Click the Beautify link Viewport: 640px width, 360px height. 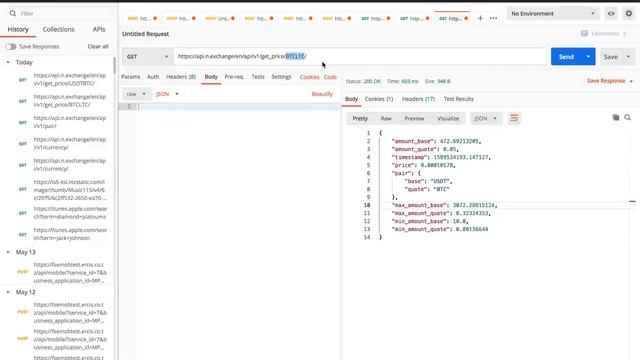tap(322, 94)
